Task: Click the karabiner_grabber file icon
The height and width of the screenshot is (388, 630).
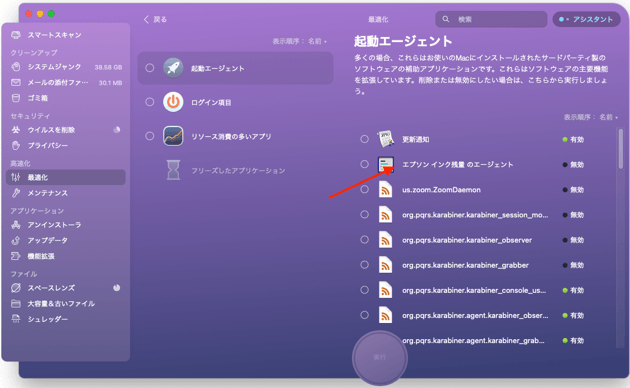Action: coord(385,265)
